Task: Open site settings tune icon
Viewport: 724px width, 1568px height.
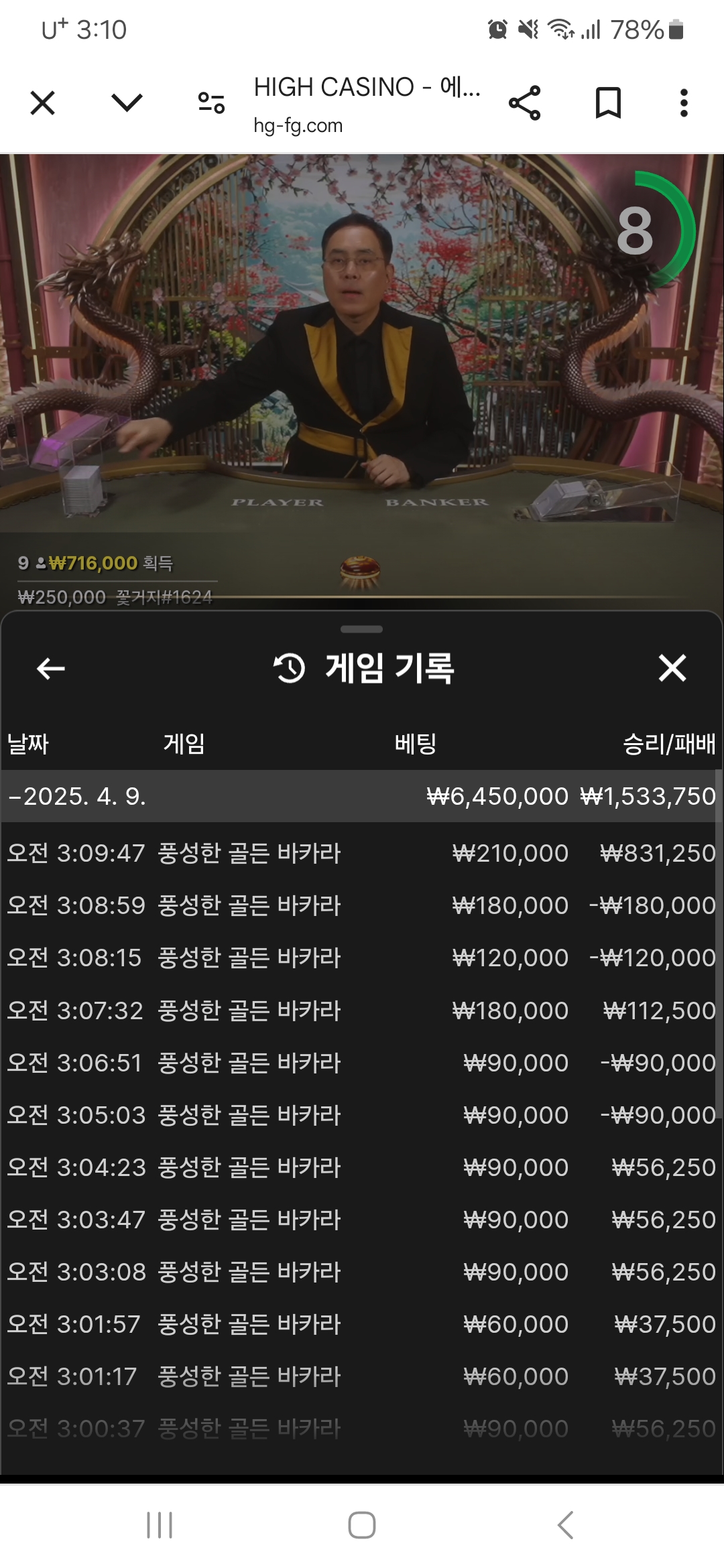Action: [211, 103]
